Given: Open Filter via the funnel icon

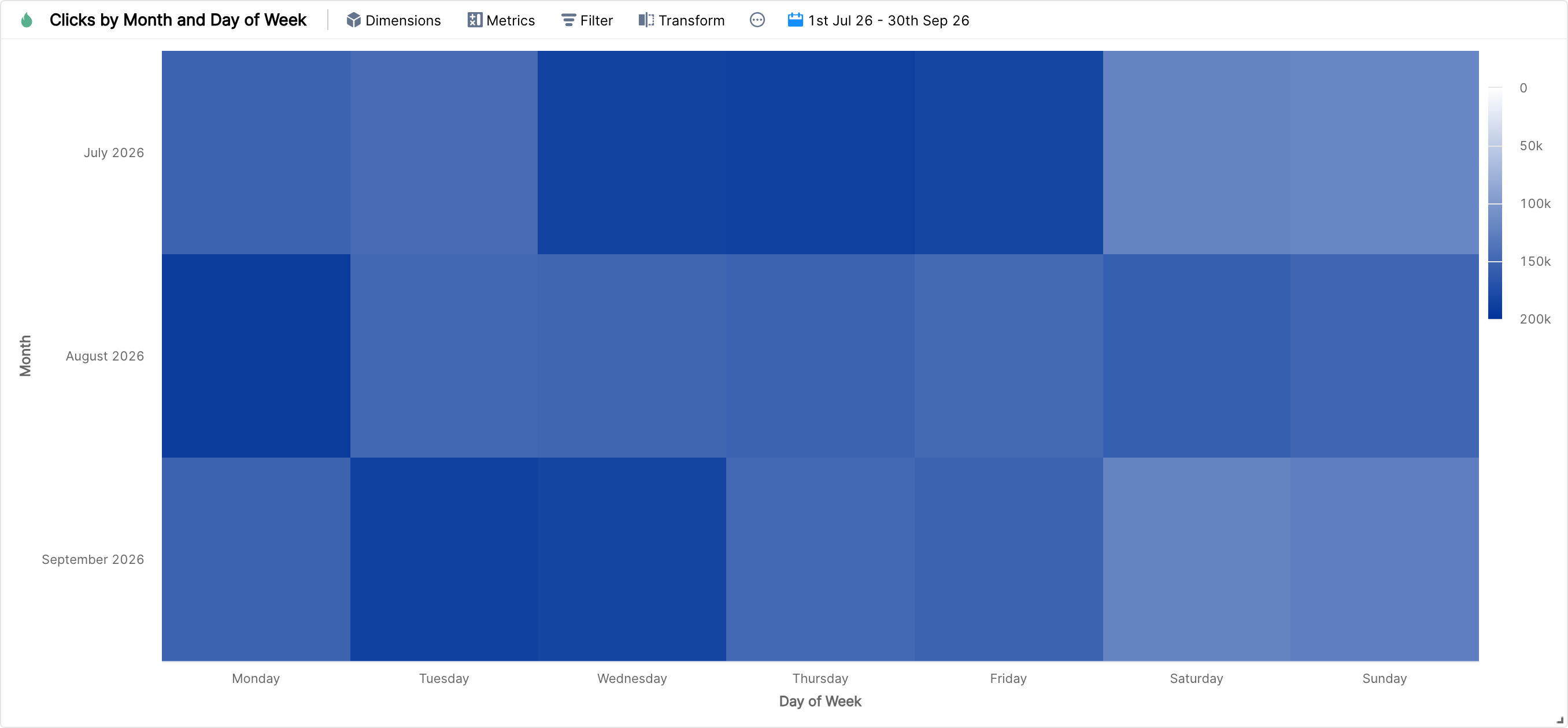Looking at the screenshot, I should point(568,20).
